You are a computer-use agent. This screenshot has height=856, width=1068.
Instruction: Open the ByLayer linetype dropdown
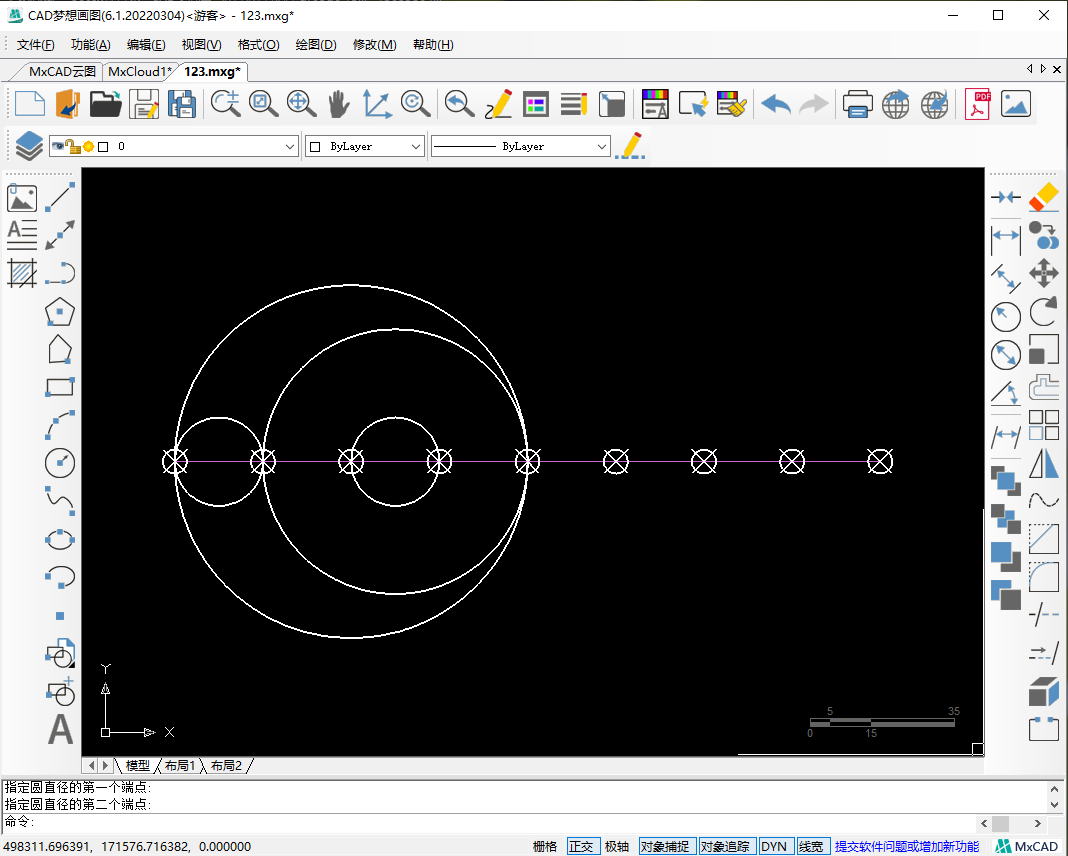[x=601, y=147]
